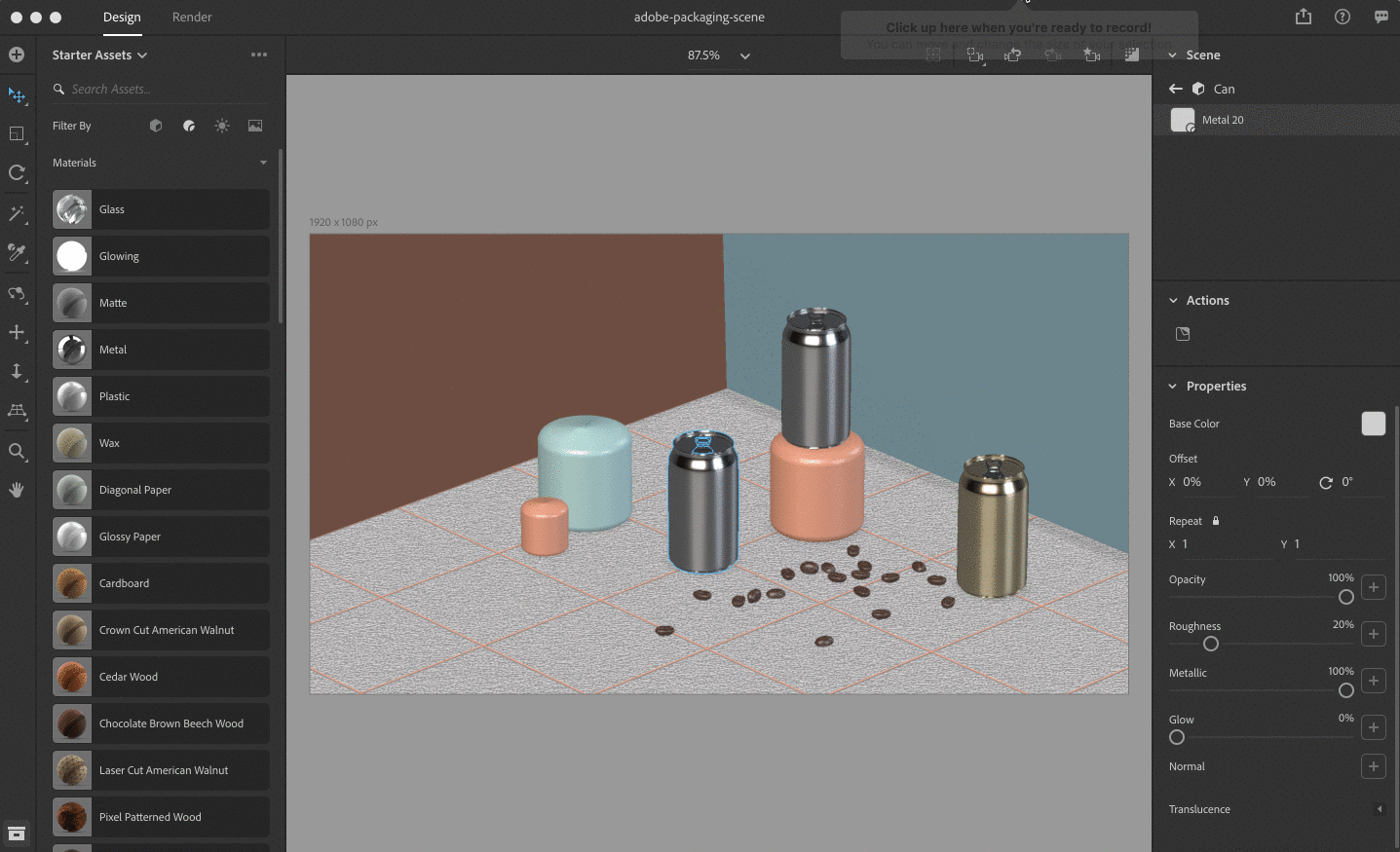Collapse the Properties panel
Viewport: 1400px width, 852px height.
(x=1171, y=386)
